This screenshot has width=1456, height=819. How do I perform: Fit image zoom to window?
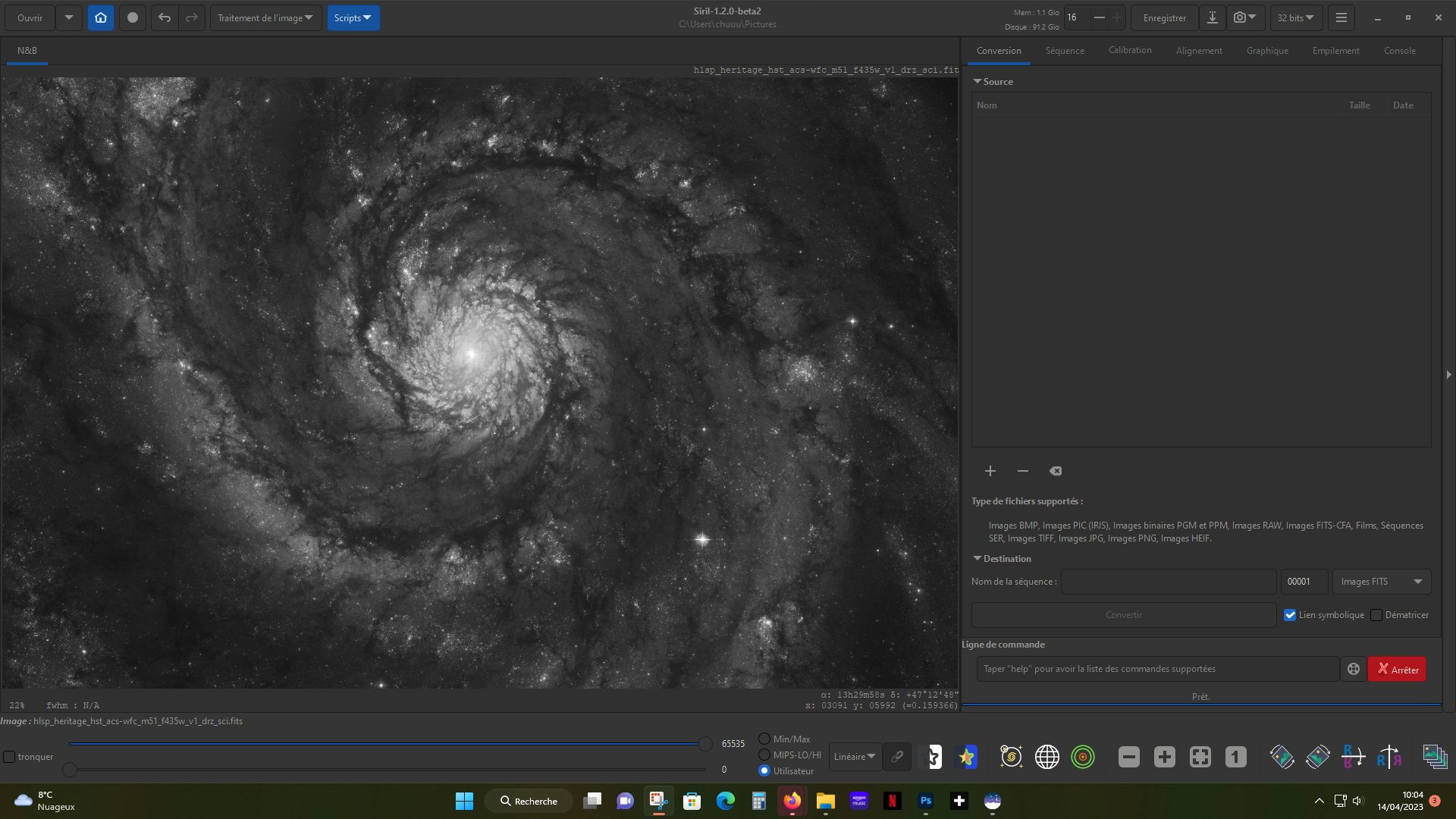1200,756
